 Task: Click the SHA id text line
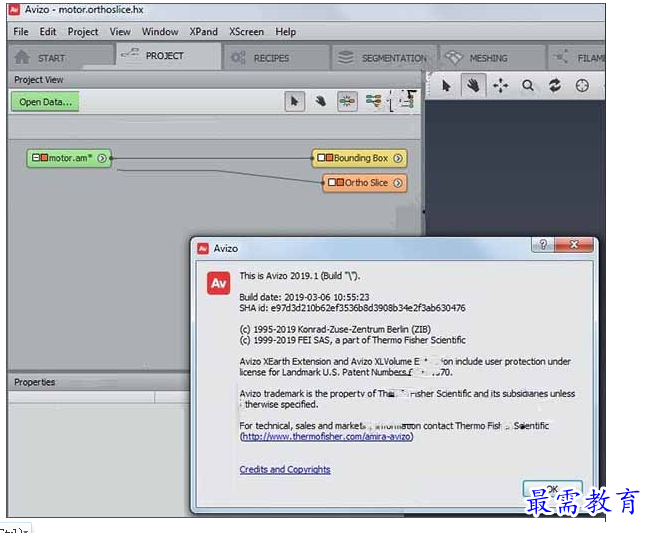coord(352,308)
